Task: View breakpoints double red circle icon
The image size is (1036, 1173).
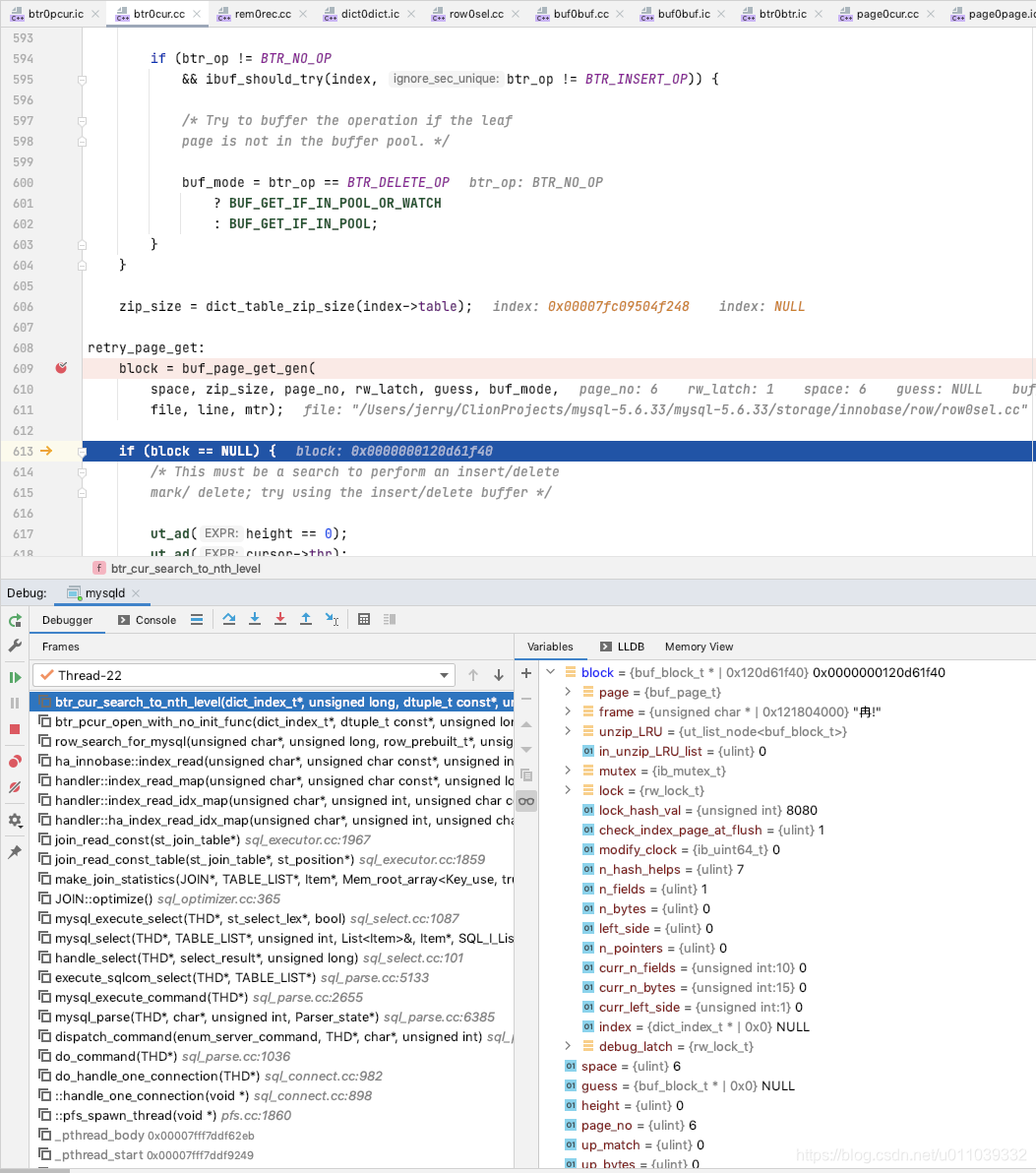Action: coord(15,762)
